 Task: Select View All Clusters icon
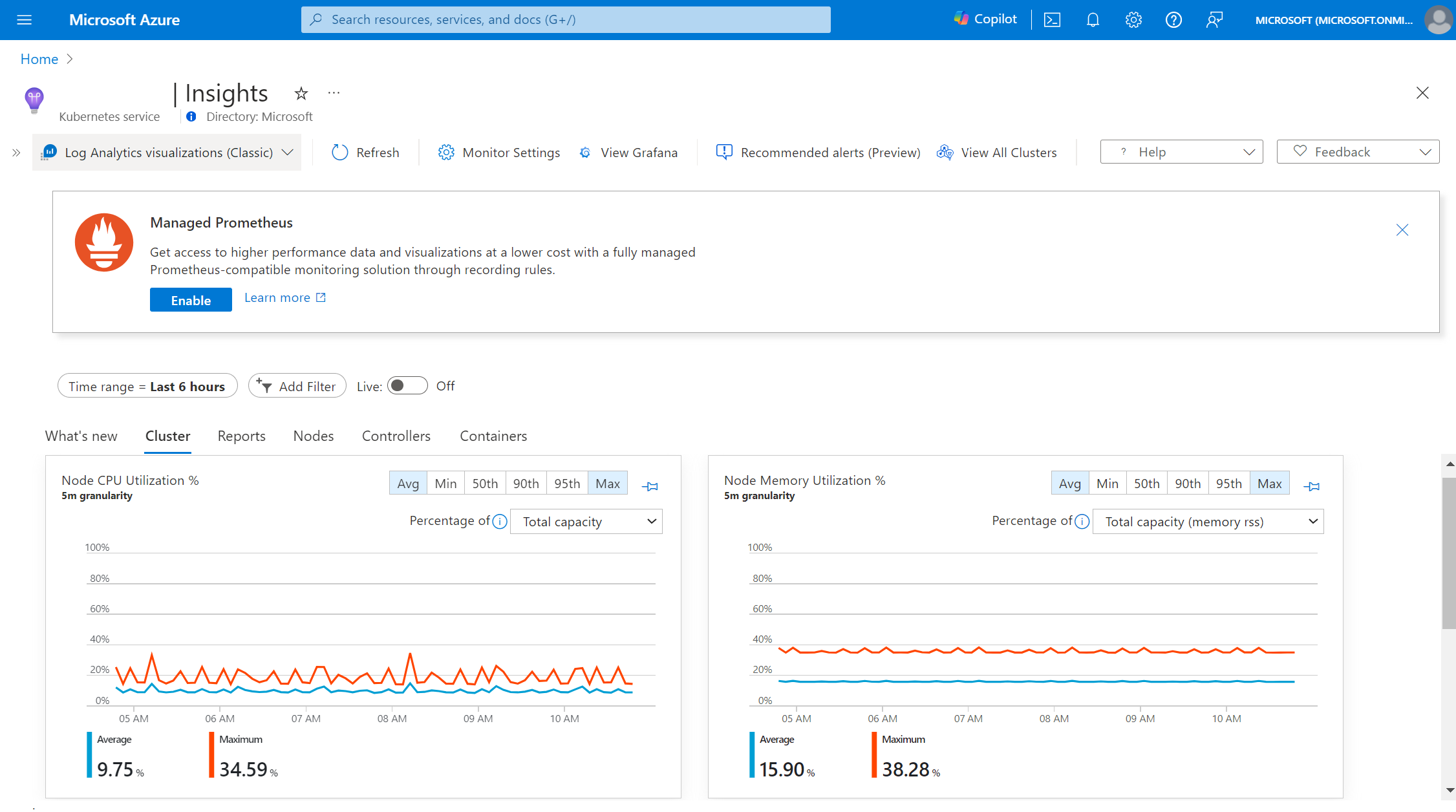[x=943, y=152]
